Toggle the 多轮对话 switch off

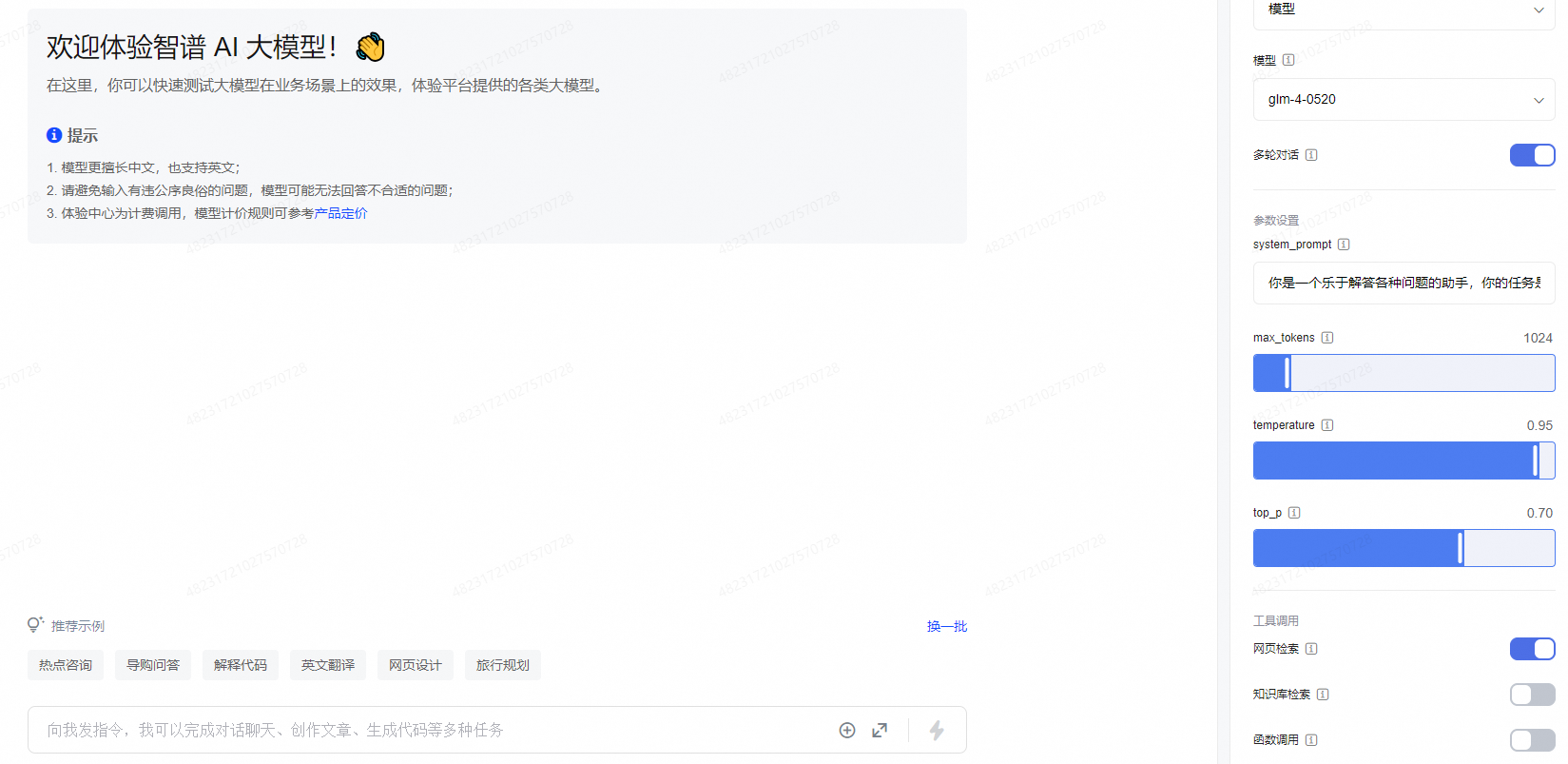(1532, 155)
